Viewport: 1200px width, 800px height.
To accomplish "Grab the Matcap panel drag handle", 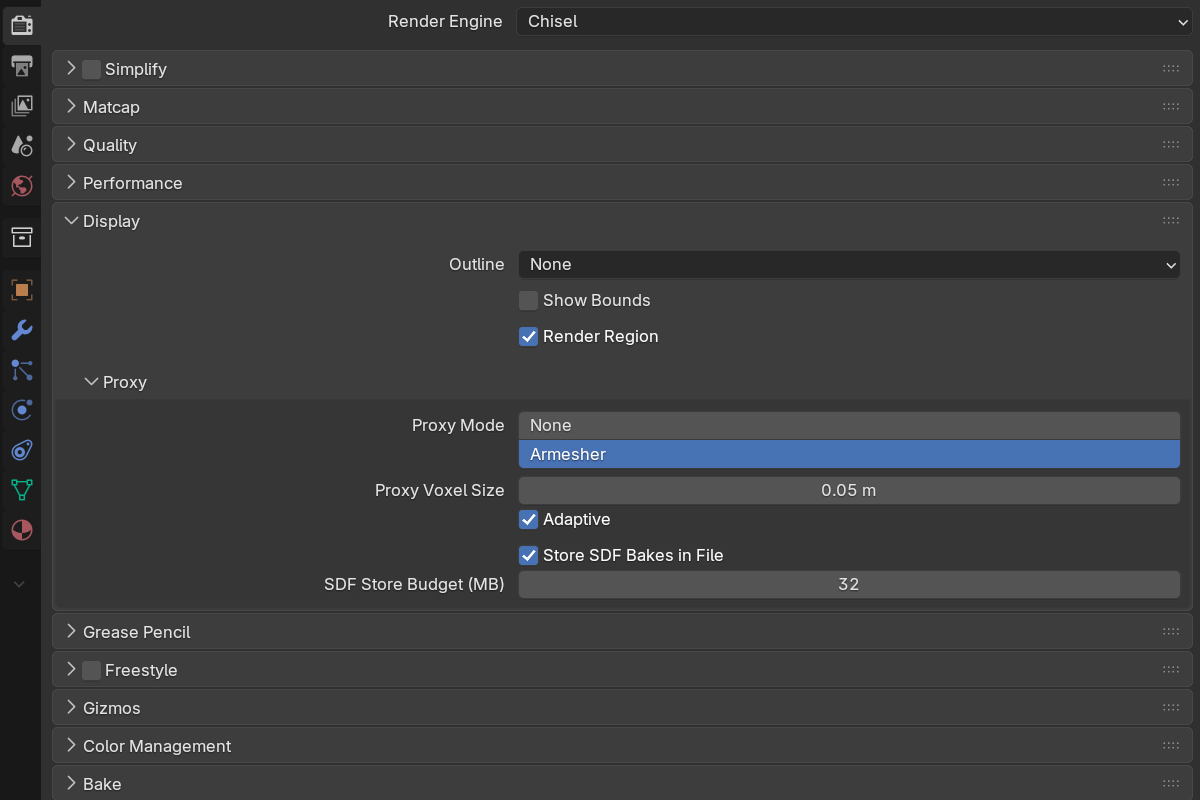I will [1171, 107].
